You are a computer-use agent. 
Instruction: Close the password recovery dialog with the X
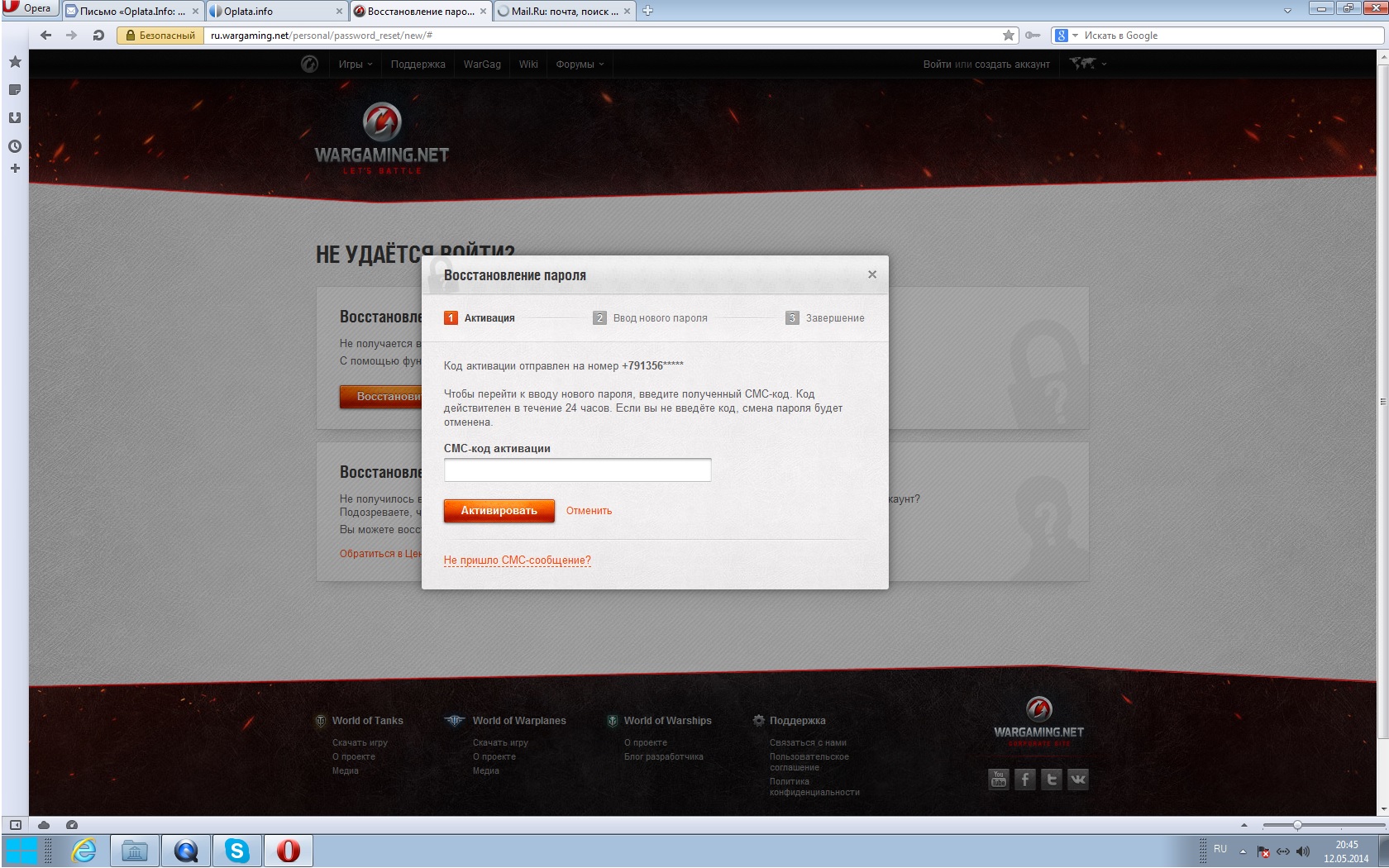[x=872, y=274]
